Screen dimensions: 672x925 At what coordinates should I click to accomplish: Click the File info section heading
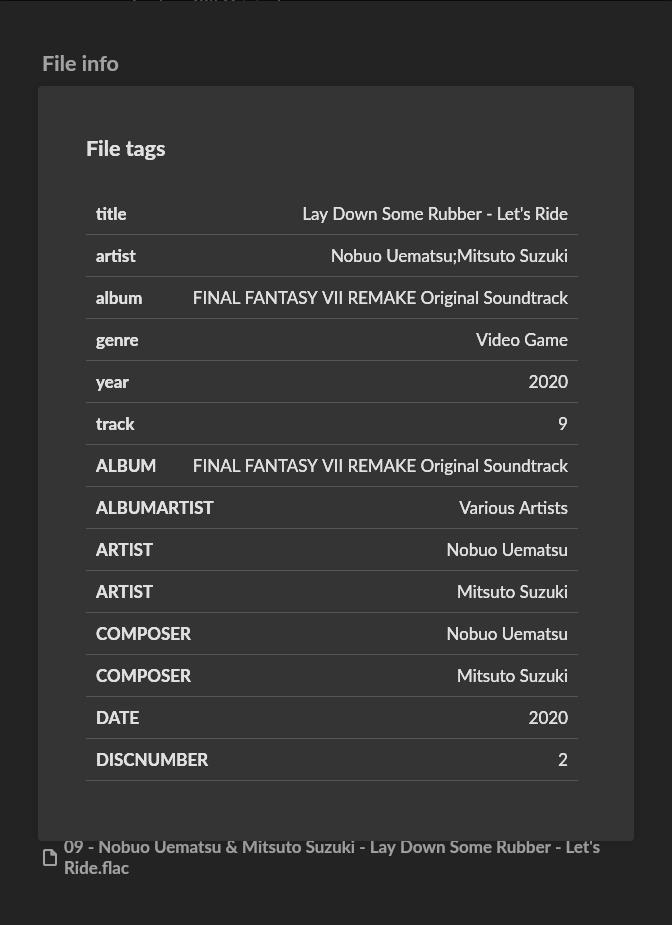(80, 64)
